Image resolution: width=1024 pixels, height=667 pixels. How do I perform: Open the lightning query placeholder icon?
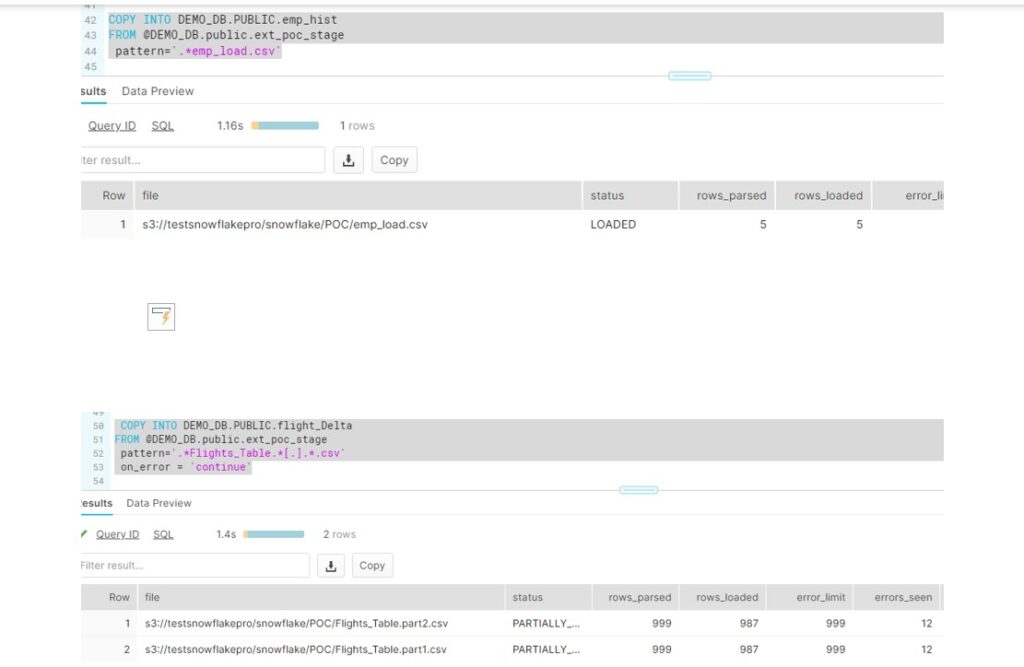coord(161,316)
